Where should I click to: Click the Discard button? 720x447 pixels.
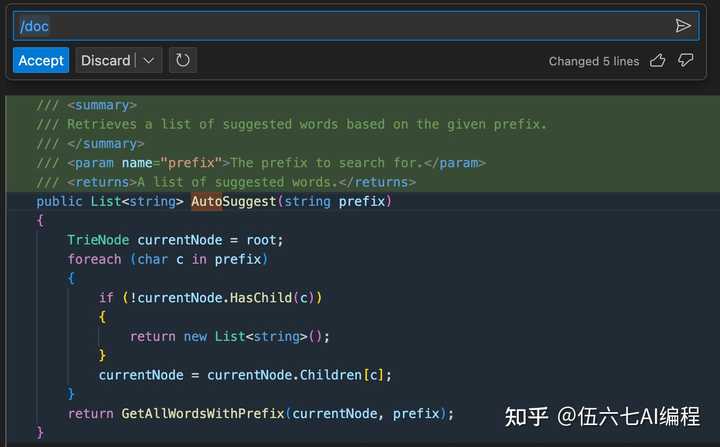(x=106, y=60)
